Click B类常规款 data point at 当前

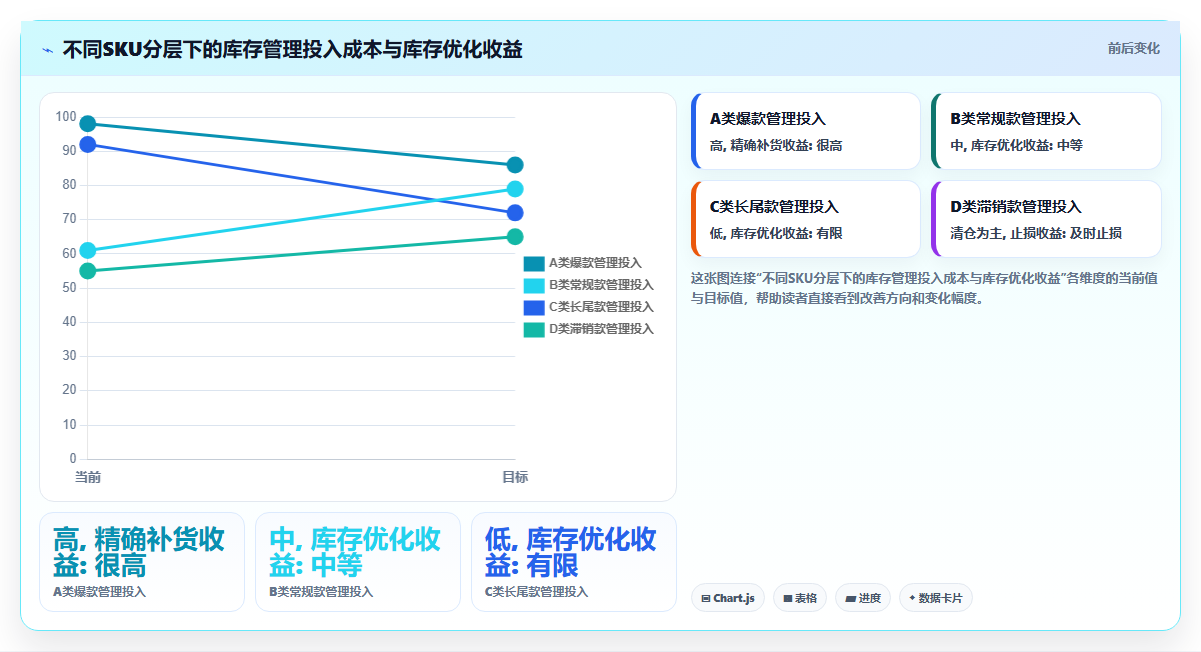87,250
